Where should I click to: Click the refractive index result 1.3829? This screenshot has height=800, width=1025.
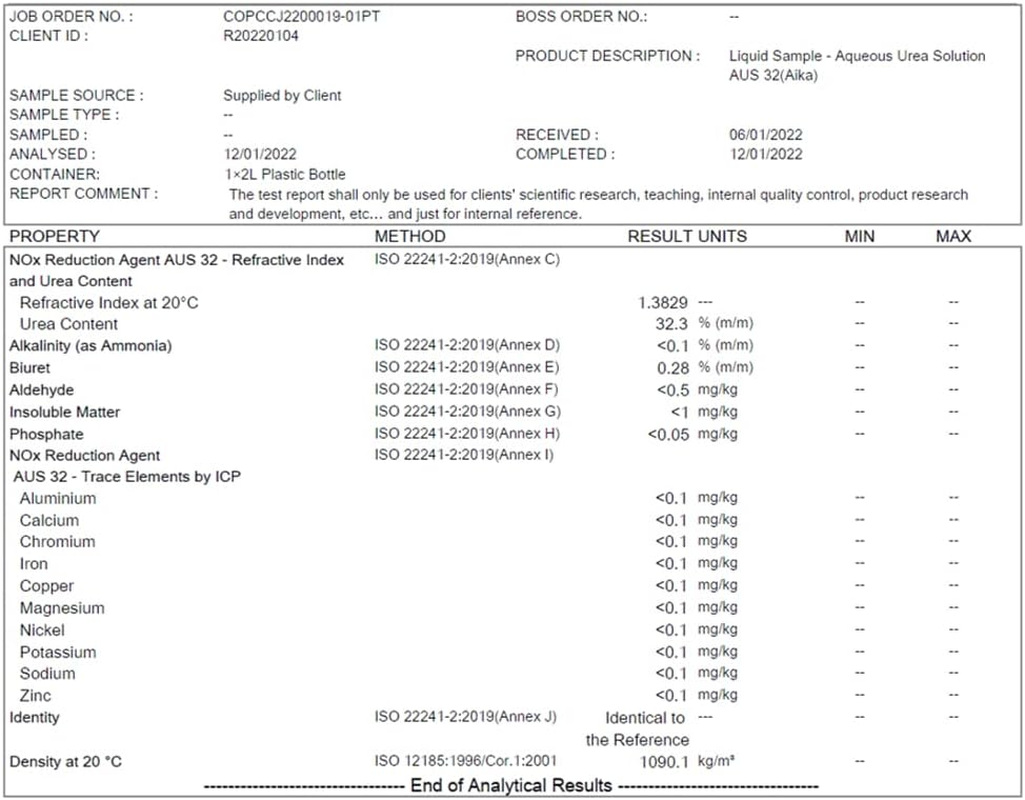tap(663, 302)
